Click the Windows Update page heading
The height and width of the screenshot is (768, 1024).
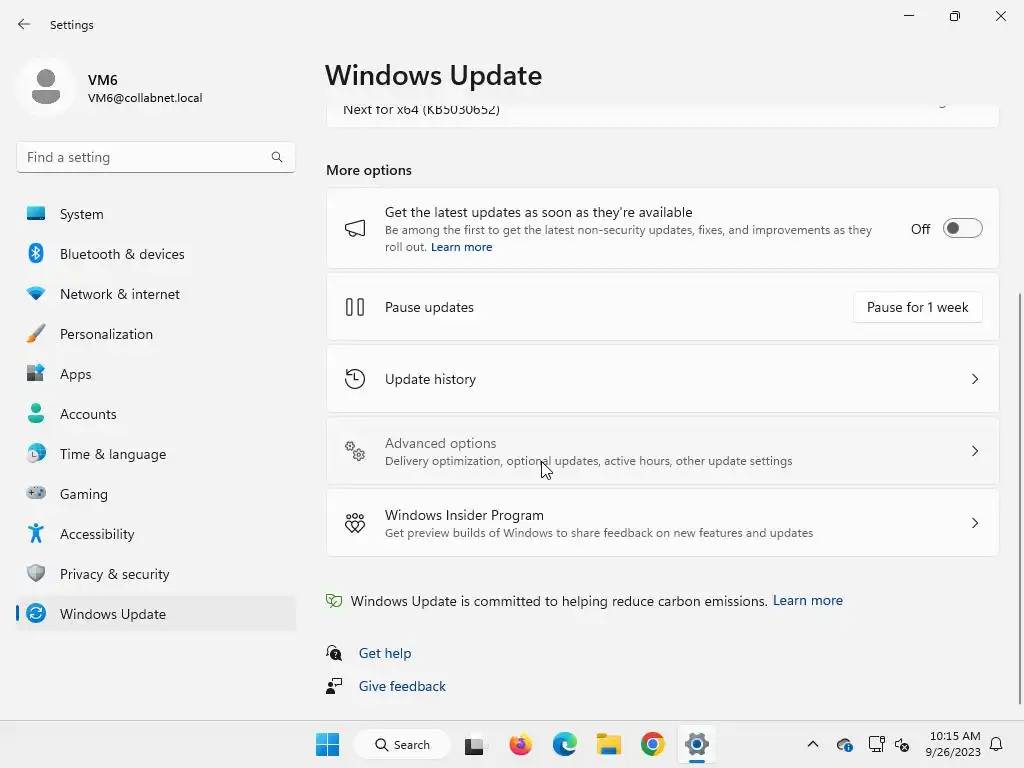coord(434,76)
